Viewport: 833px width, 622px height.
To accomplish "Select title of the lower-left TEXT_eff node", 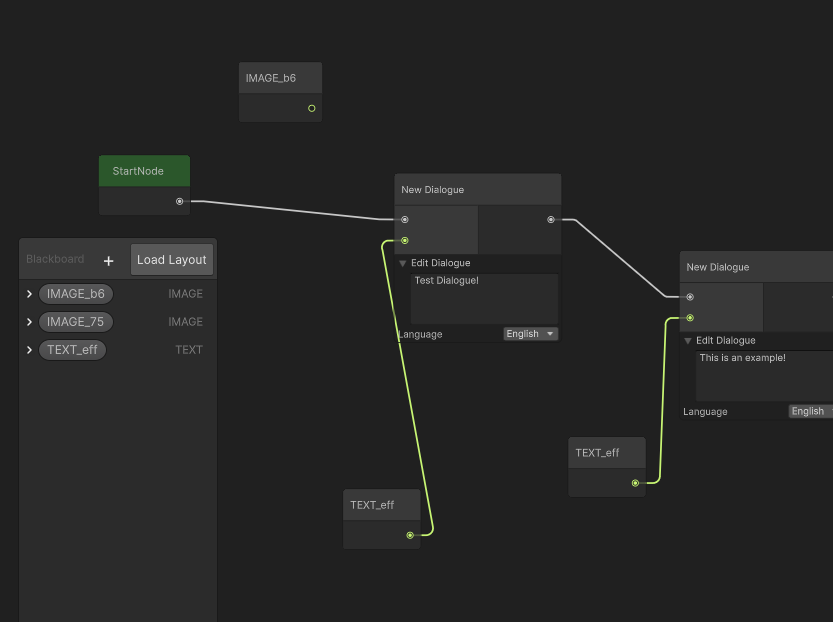I will [372, 505].
